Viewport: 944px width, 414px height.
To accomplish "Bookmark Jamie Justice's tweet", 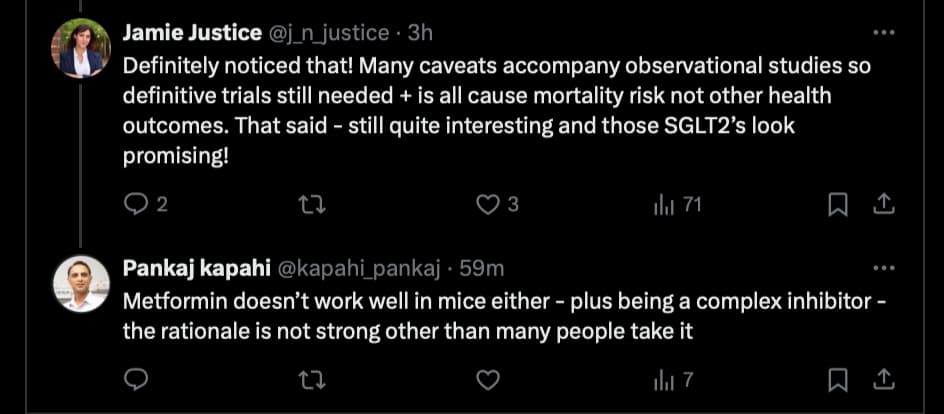I will click(x=839, y=205).
